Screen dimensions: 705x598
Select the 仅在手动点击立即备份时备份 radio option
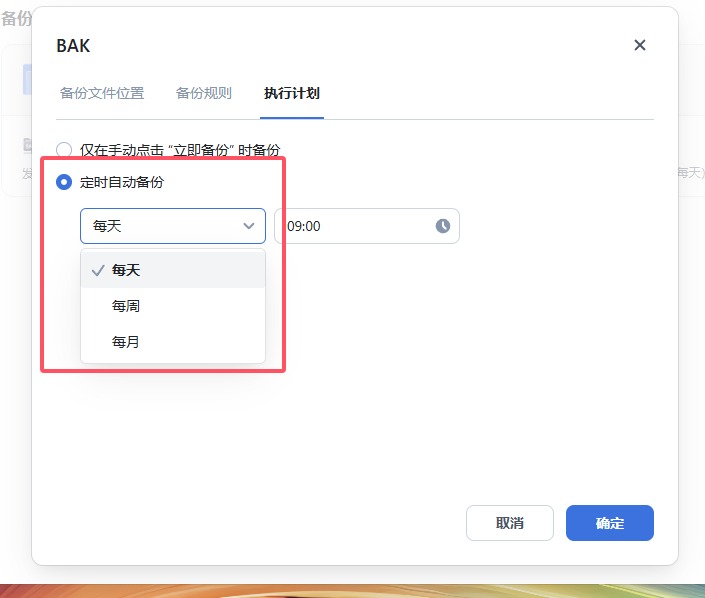point(64,150)
